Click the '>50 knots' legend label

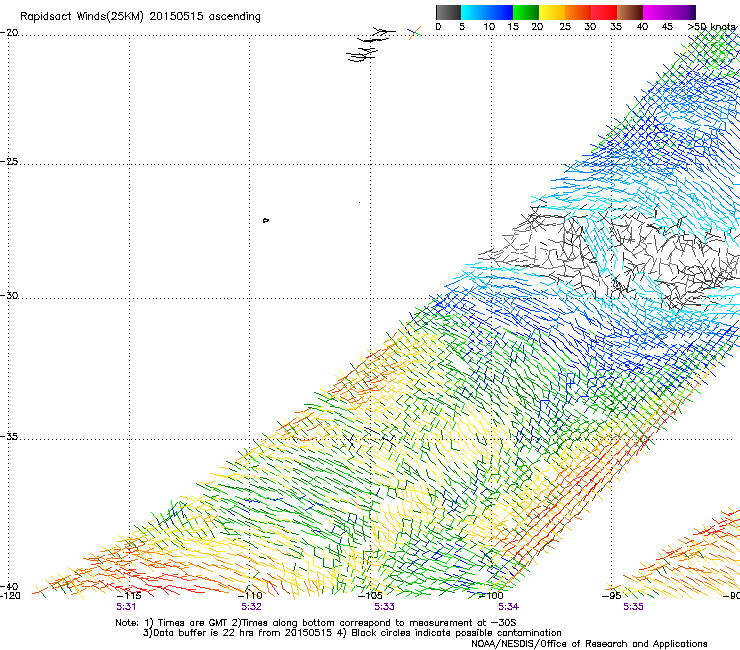point(711,27)
